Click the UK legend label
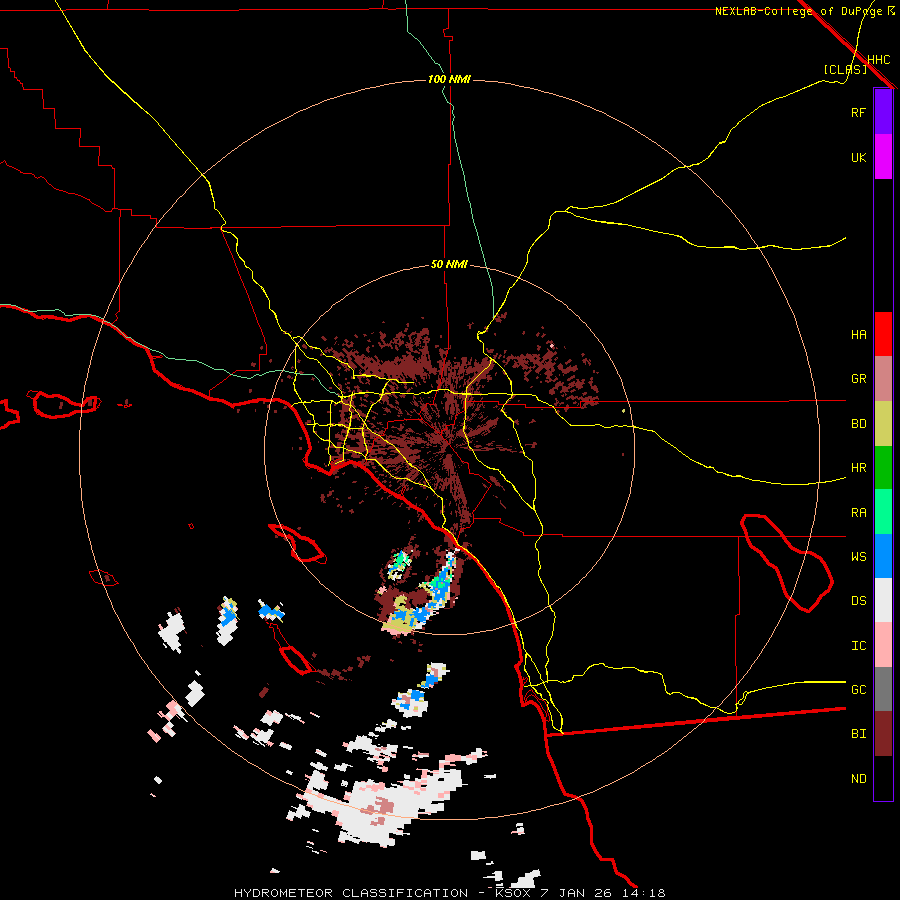The image size is (900, 900). (x=858, y=157)
